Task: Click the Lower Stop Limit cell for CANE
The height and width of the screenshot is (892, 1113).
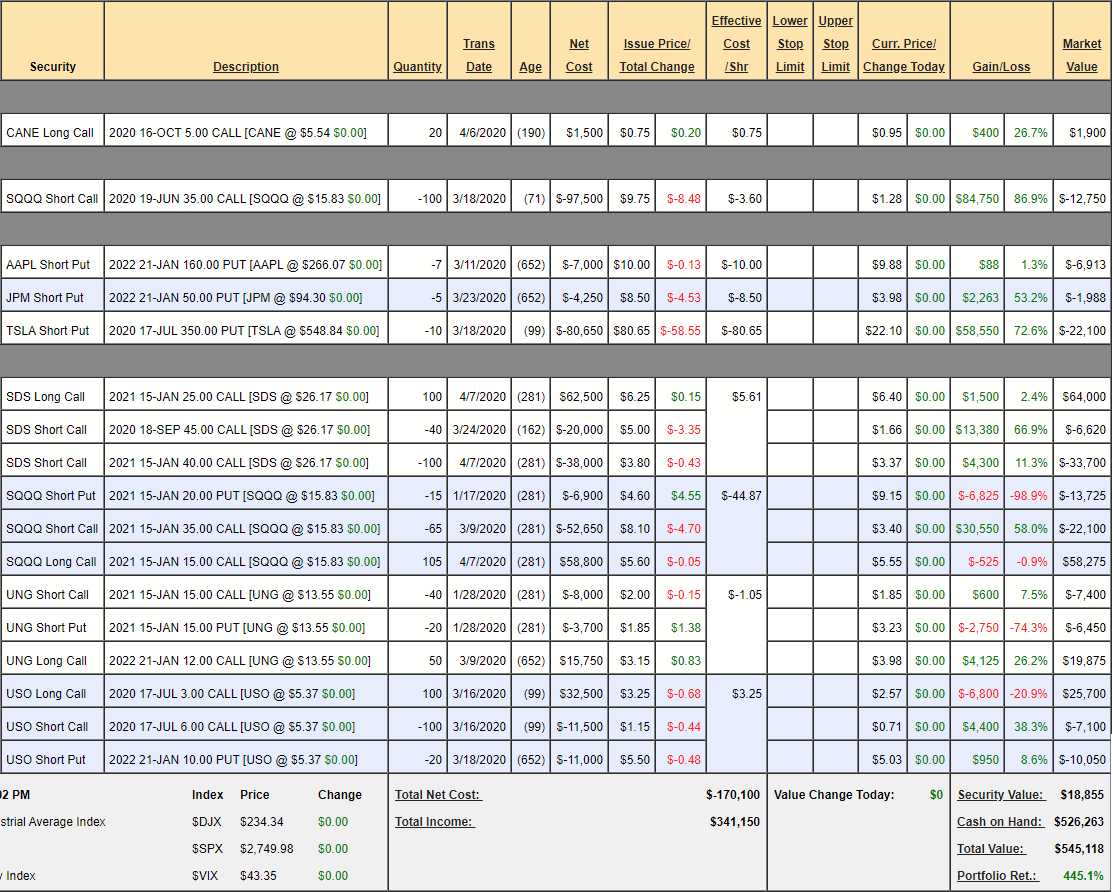Action: [790, 132]
